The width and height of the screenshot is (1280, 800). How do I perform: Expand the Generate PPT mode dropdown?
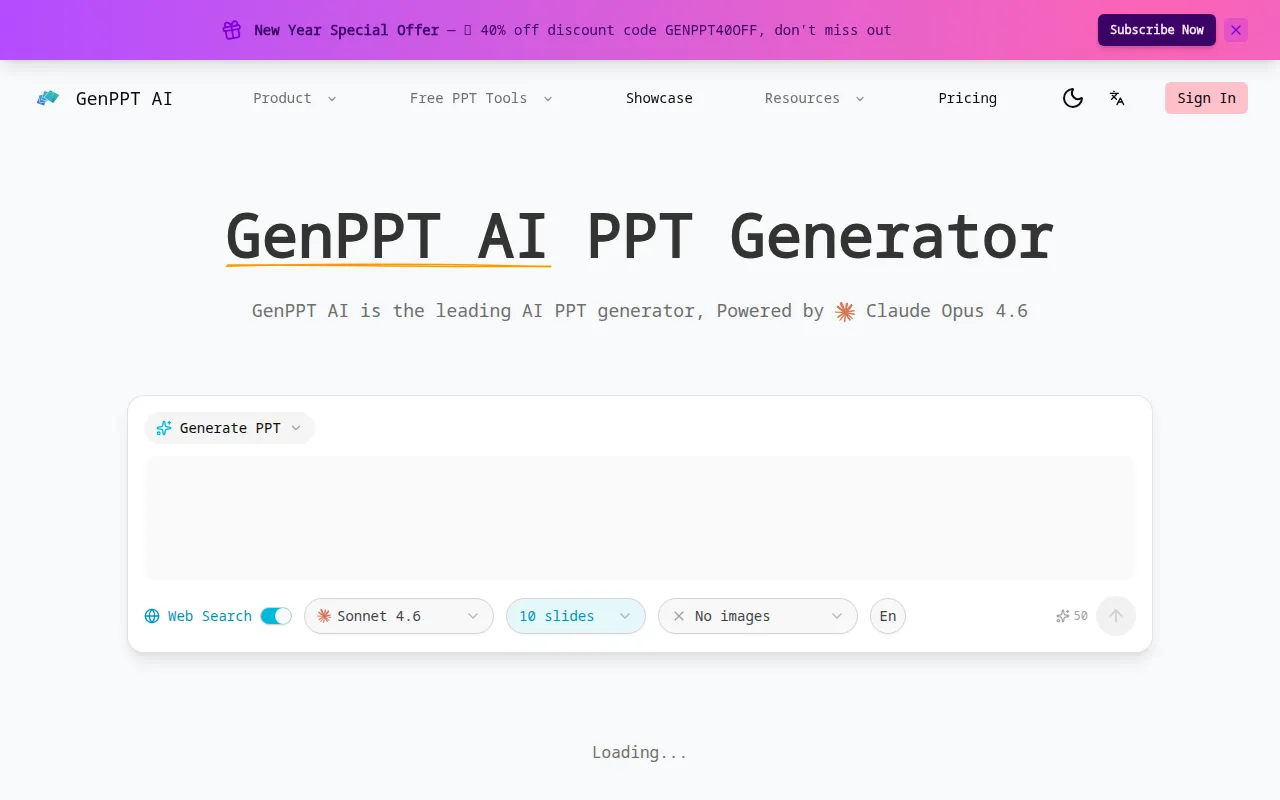(296, 428)
